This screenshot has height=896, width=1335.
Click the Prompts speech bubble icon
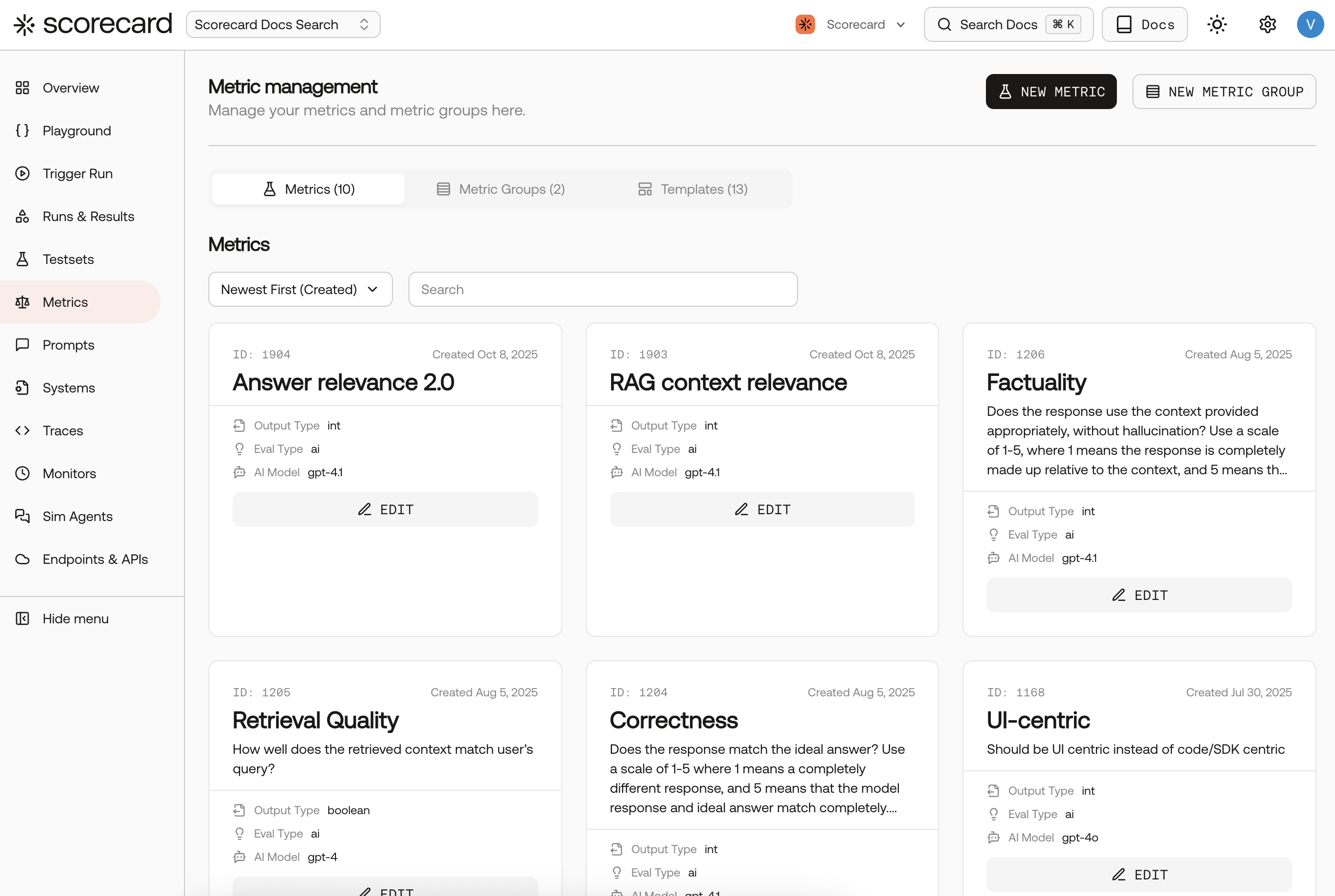coord(22,345)
